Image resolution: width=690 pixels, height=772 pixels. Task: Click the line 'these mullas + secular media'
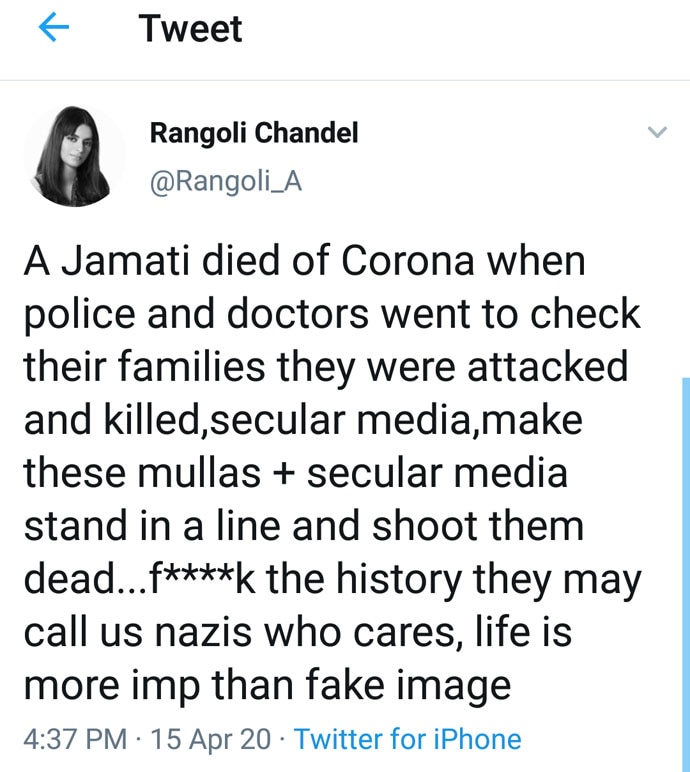pos(296,473)
